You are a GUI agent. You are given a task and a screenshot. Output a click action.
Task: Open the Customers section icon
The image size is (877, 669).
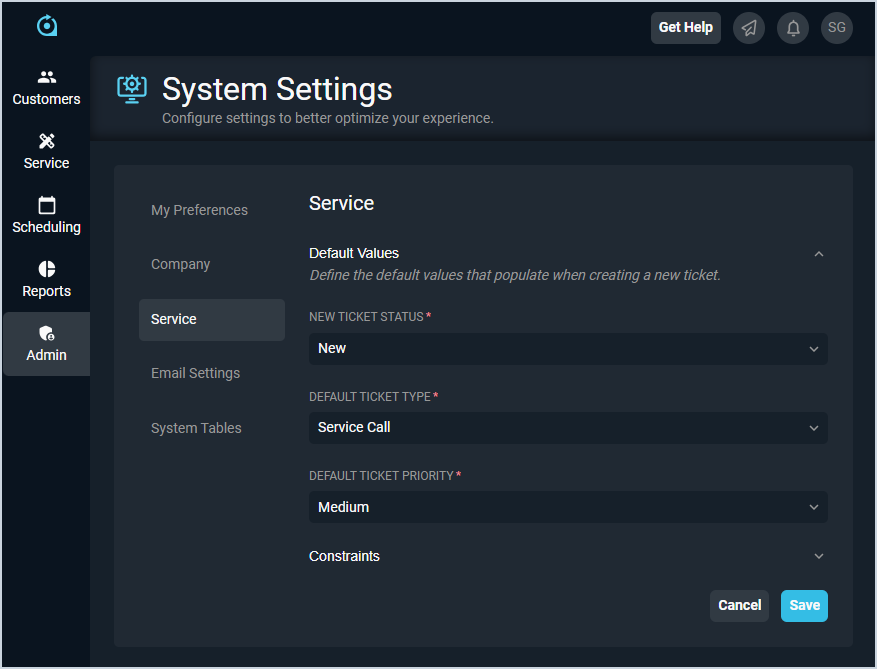coord(47,78)
